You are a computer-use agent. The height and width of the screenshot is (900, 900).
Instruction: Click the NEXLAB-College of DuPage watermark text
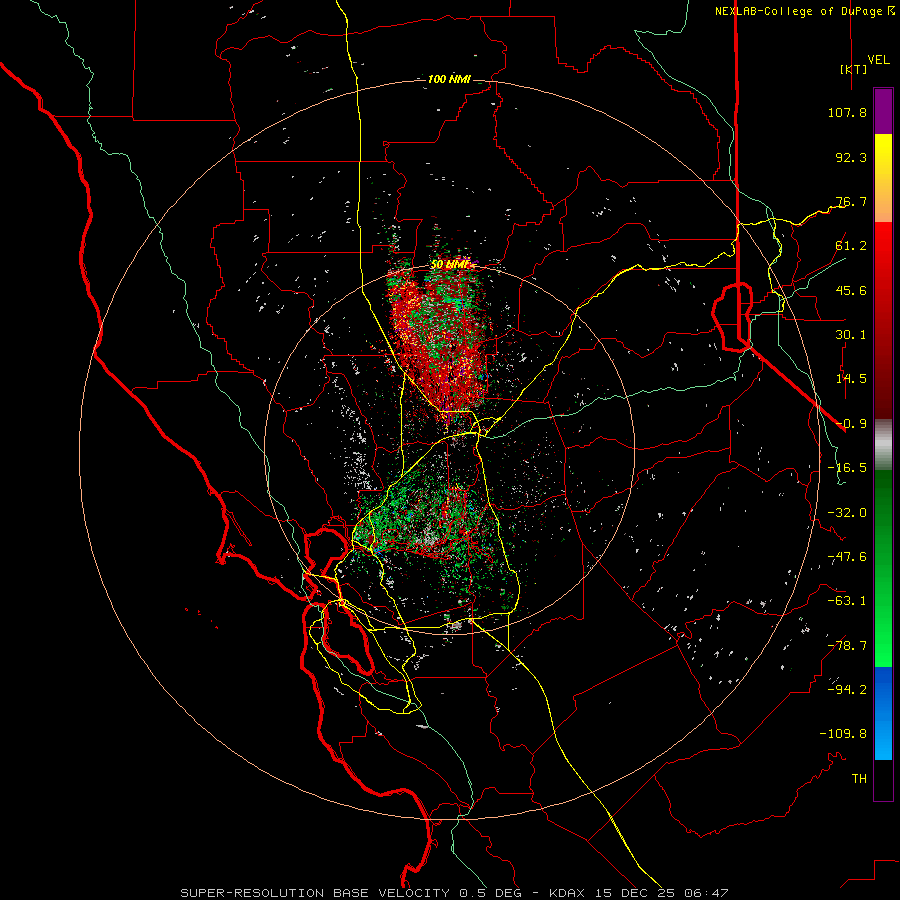point(804,11)
